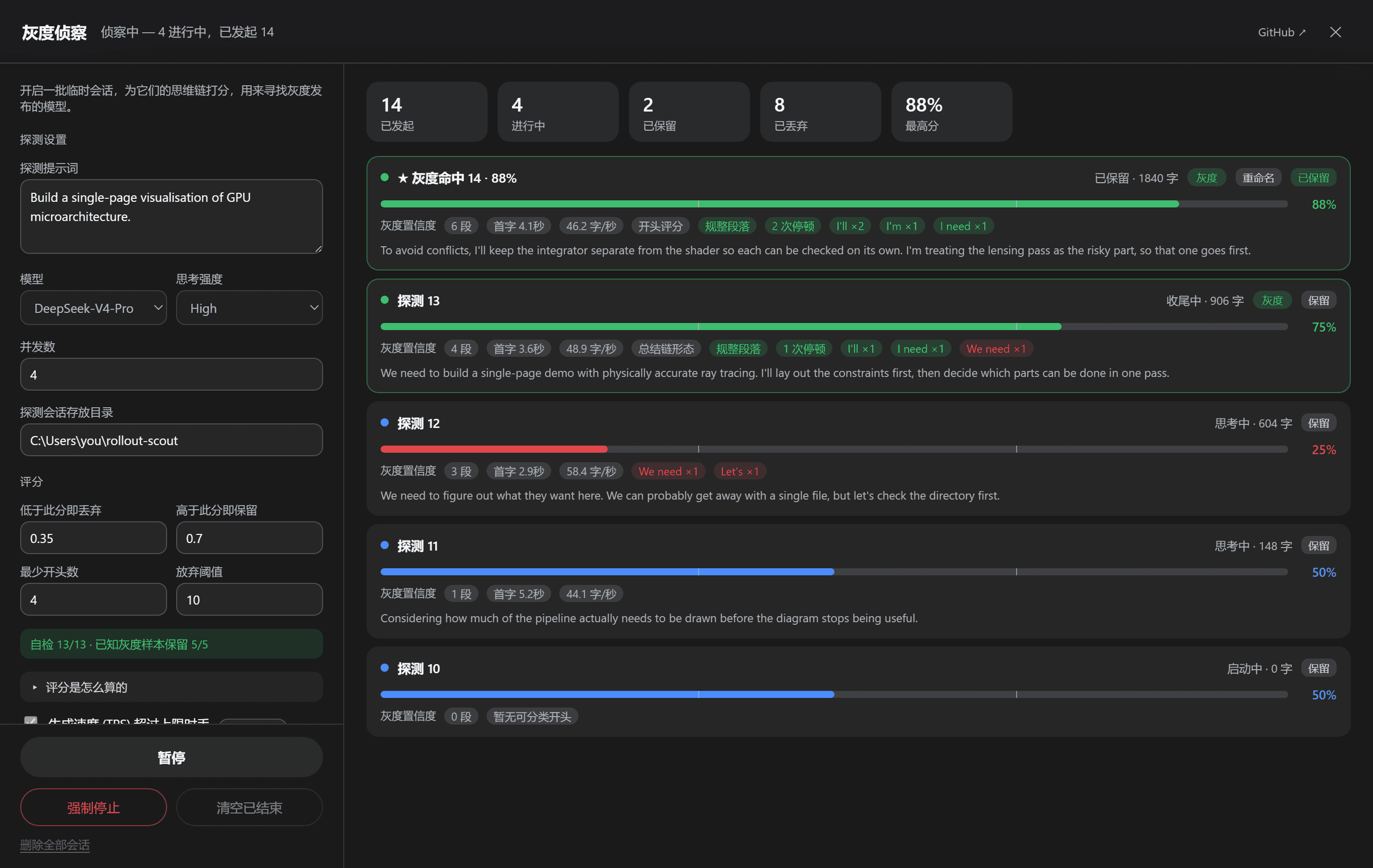This screenshot has height=868, width=1373.
Task: Select the 88% 最高分 stat card
Action: (x=951, y=112)
